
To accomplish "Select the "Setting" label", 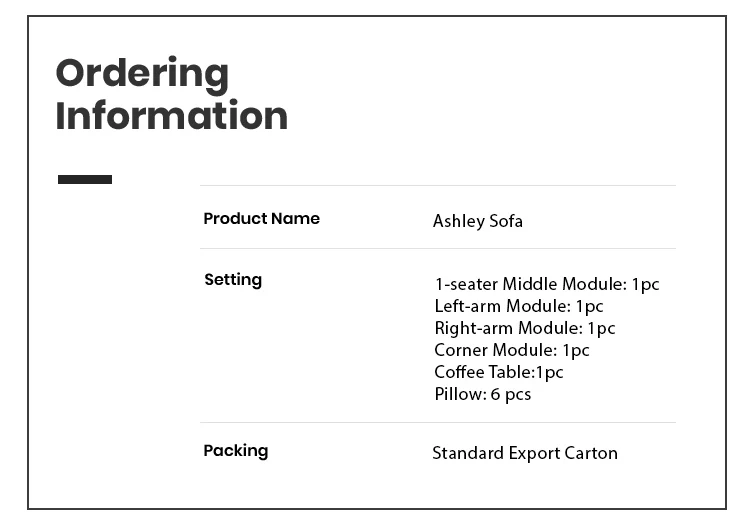I will coord(233,280).
